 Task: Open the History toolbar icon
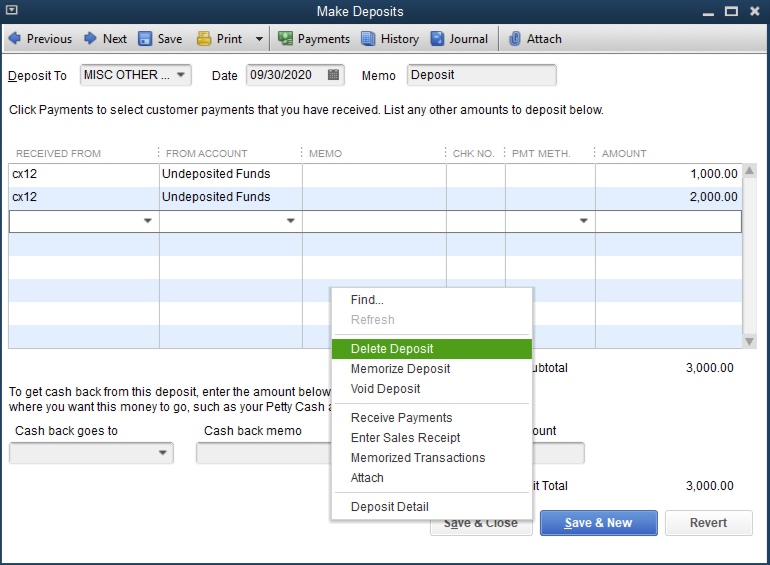point(368,39)
